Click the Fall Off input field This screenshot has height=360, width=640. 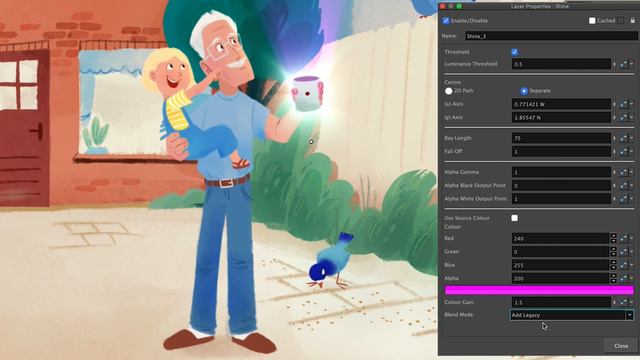point(561,151)
